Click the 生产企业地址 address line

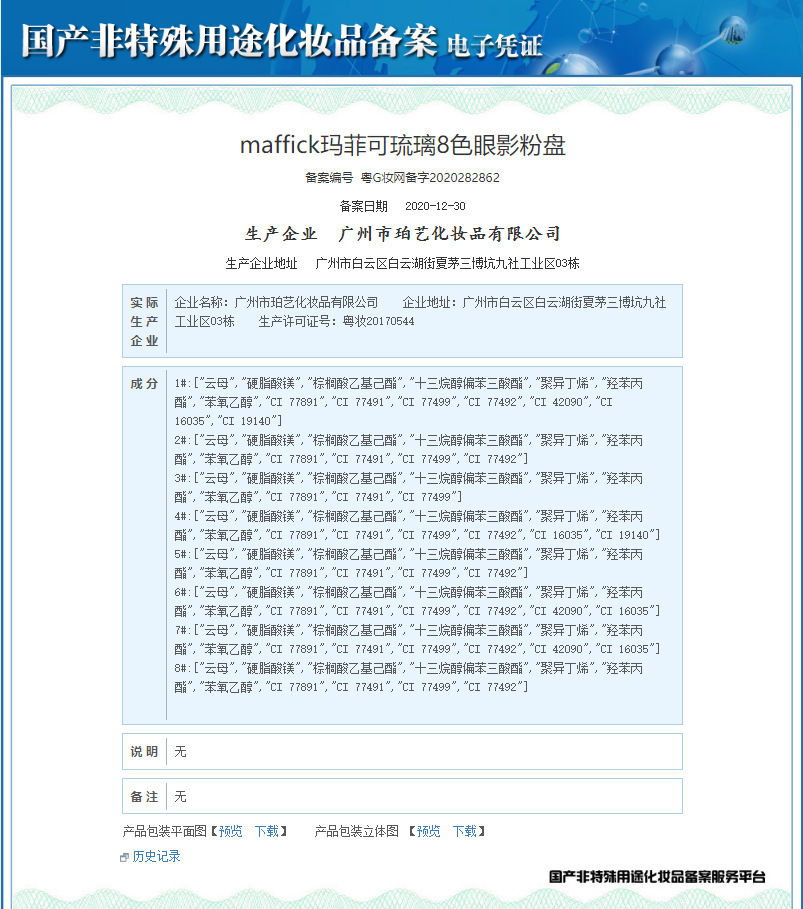pyautogui.click(x=402, y=264)
